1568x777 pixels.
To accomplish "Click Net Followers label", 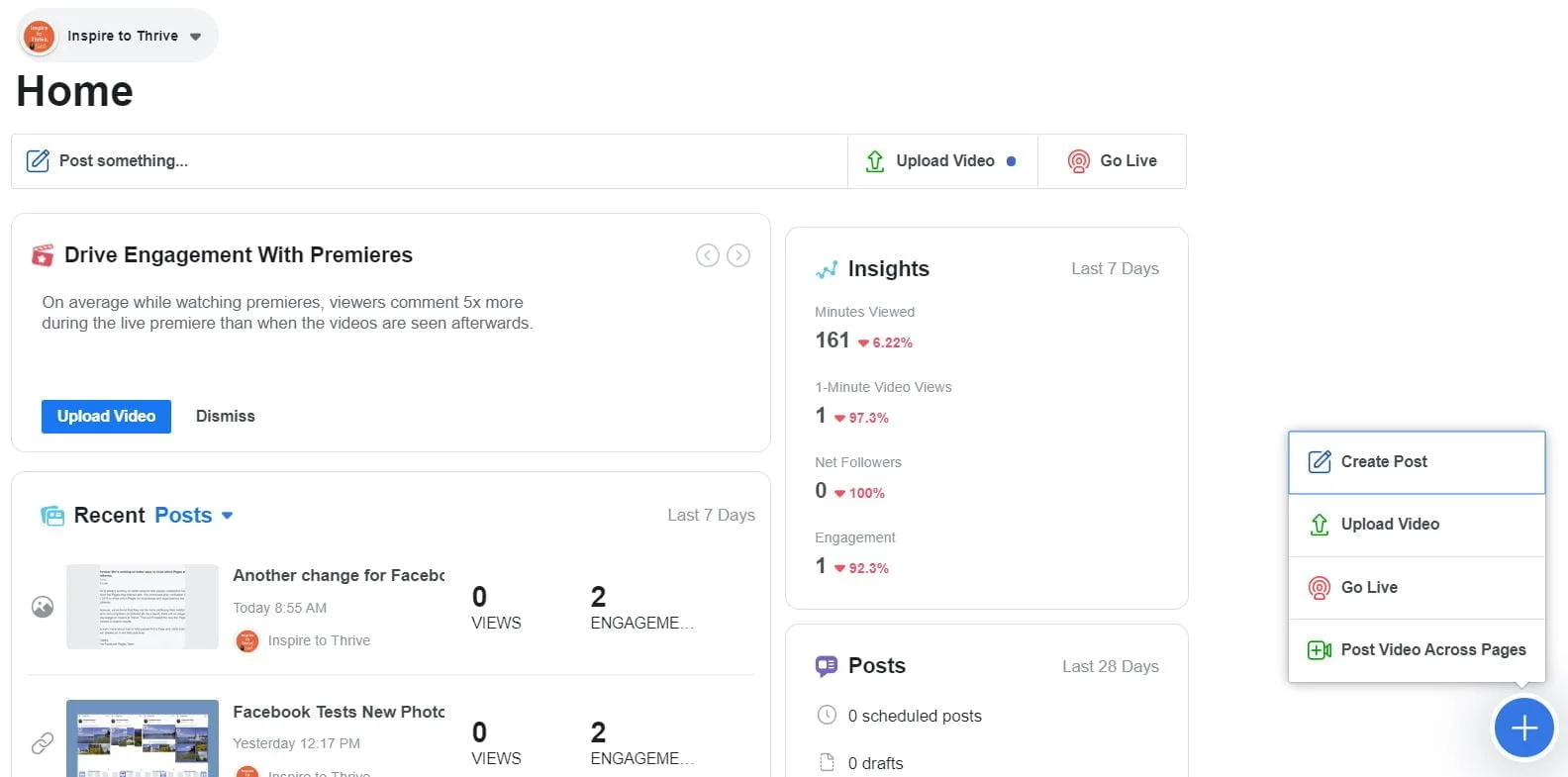I will [858, 462].
